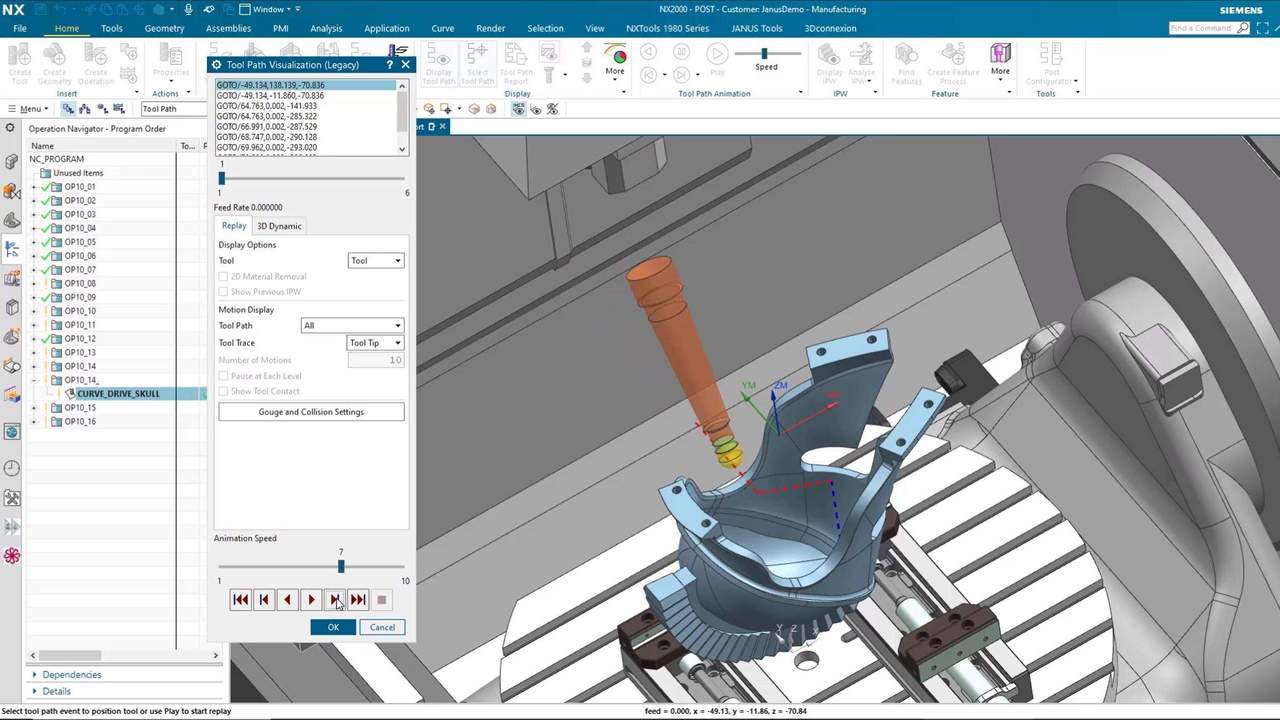
Task: Open the Tool display dropdown
Action: coord(376,261)
